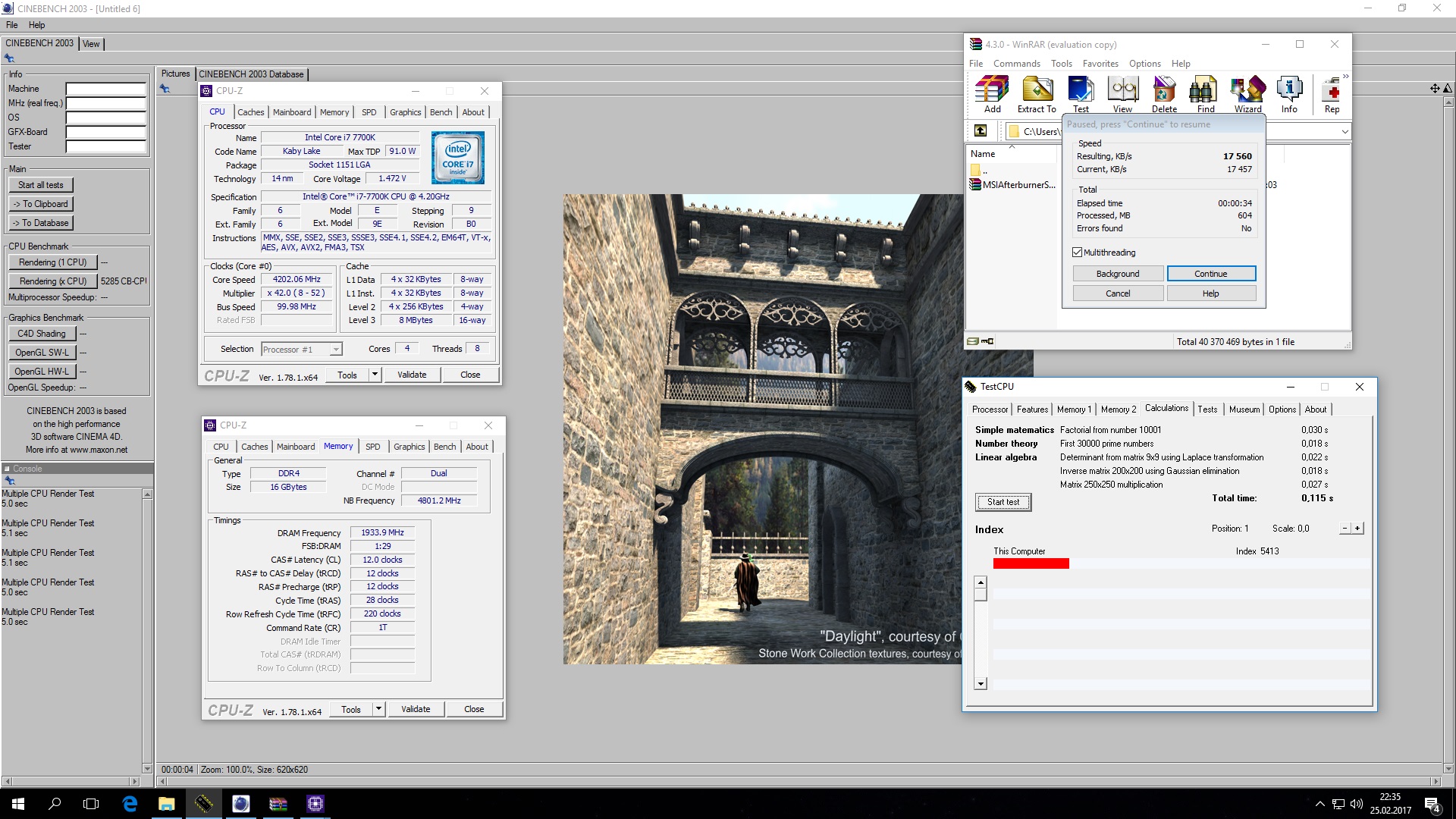Click the Tester input field
Image resolution: width=1456 pixels, height=819 pixels.
coord(105,146)
